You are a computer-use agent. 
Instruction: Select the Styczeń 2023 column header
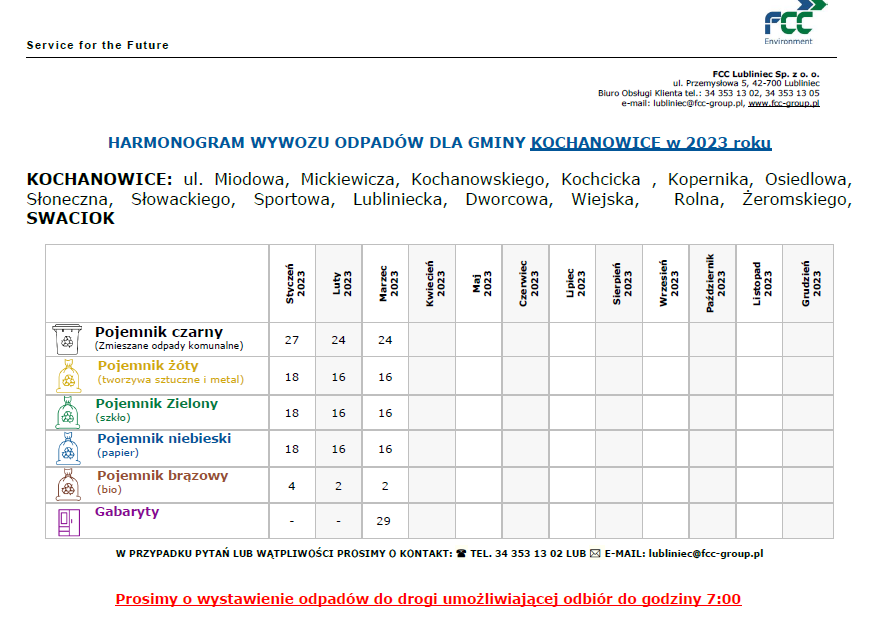[x=292, y=284]
